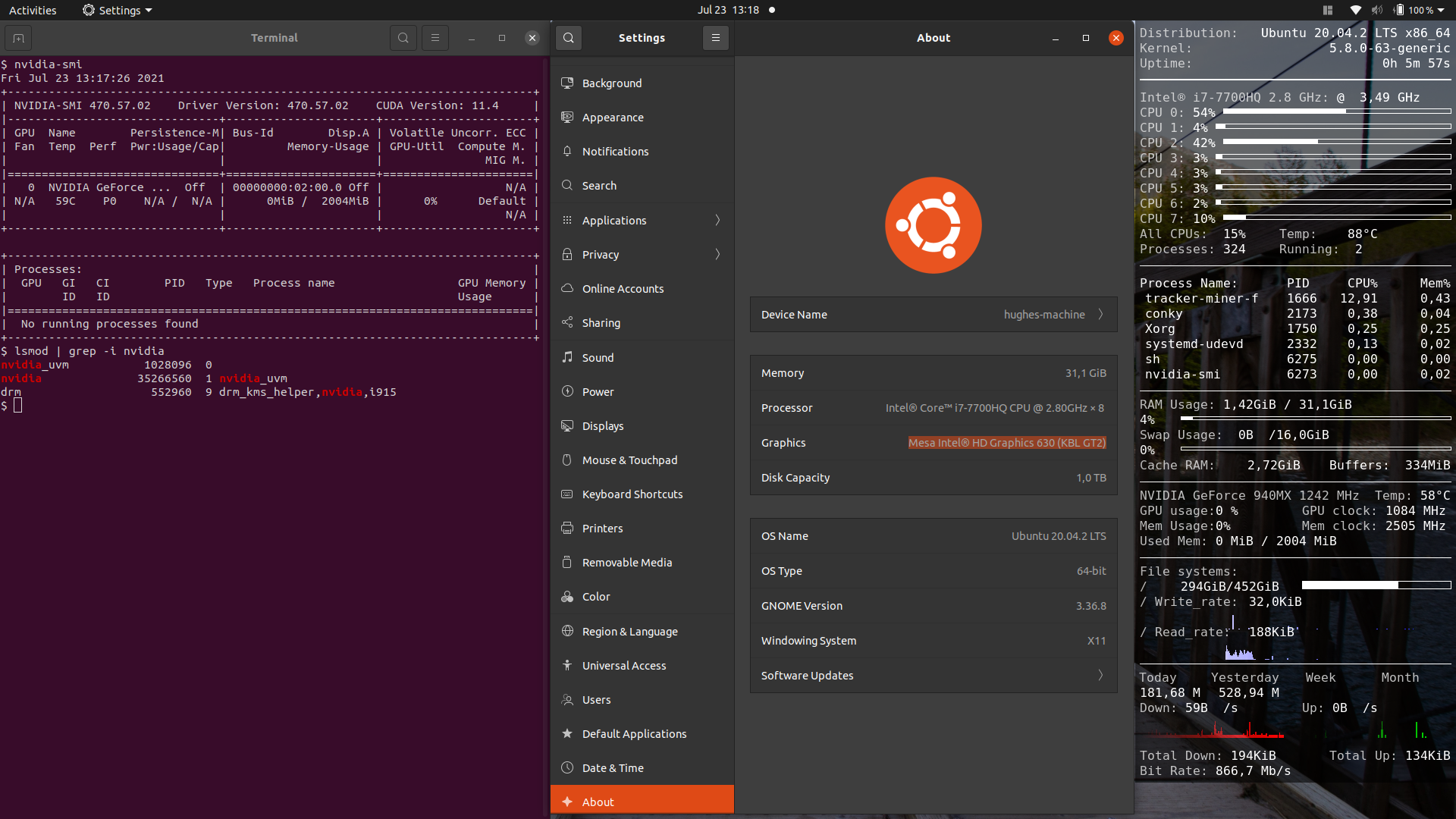Click the nvidia-smi process icon in monitor
The width and height of the screenshot is (1456, 819).
point(1184,374)
